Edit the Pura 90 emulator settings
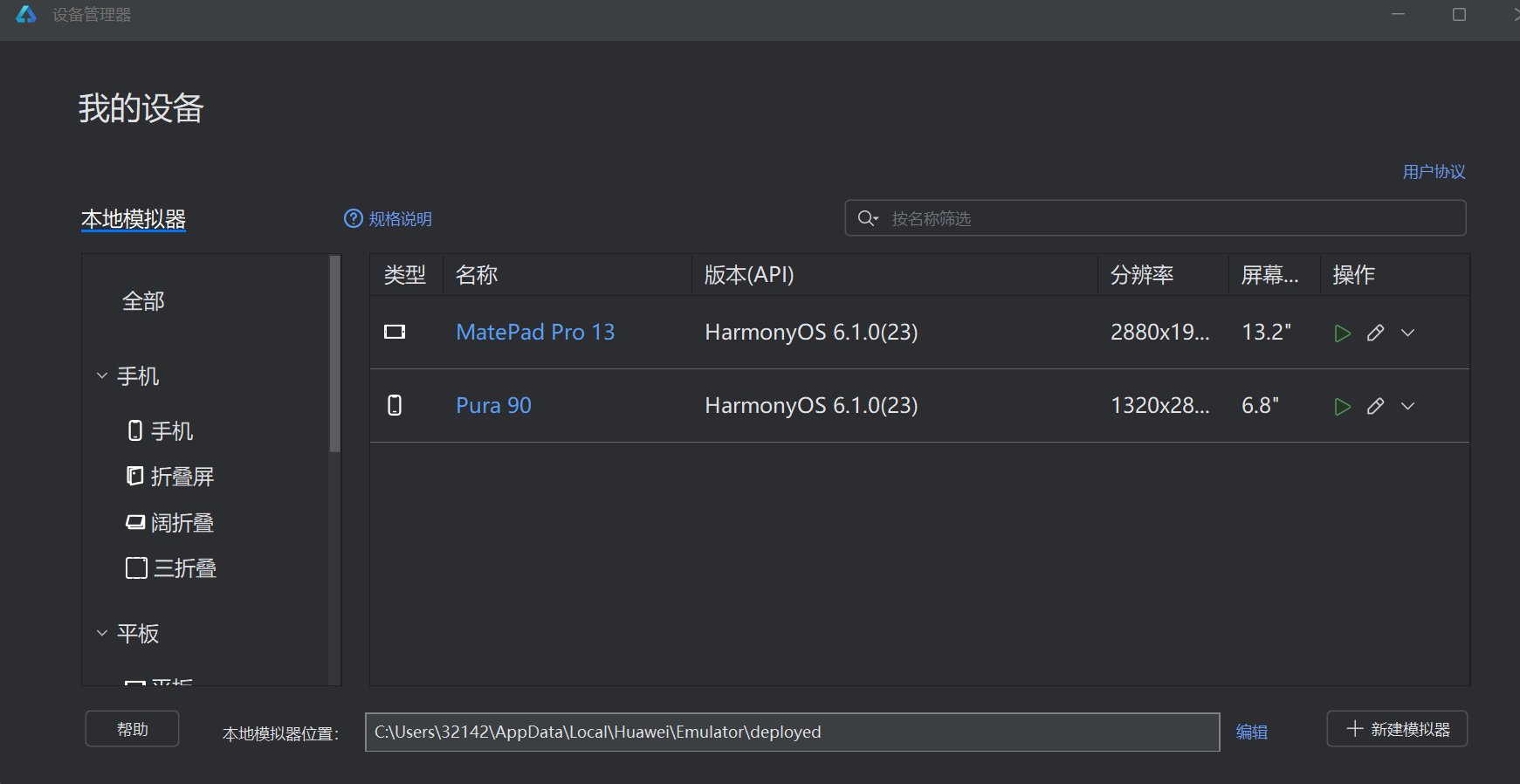 1375,406
